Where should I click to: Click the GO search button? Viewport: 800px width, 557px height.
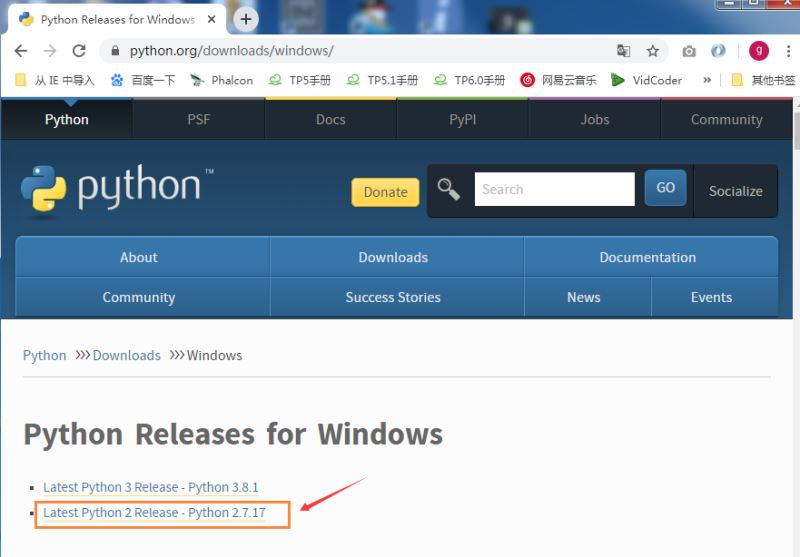tap(665, 188)
